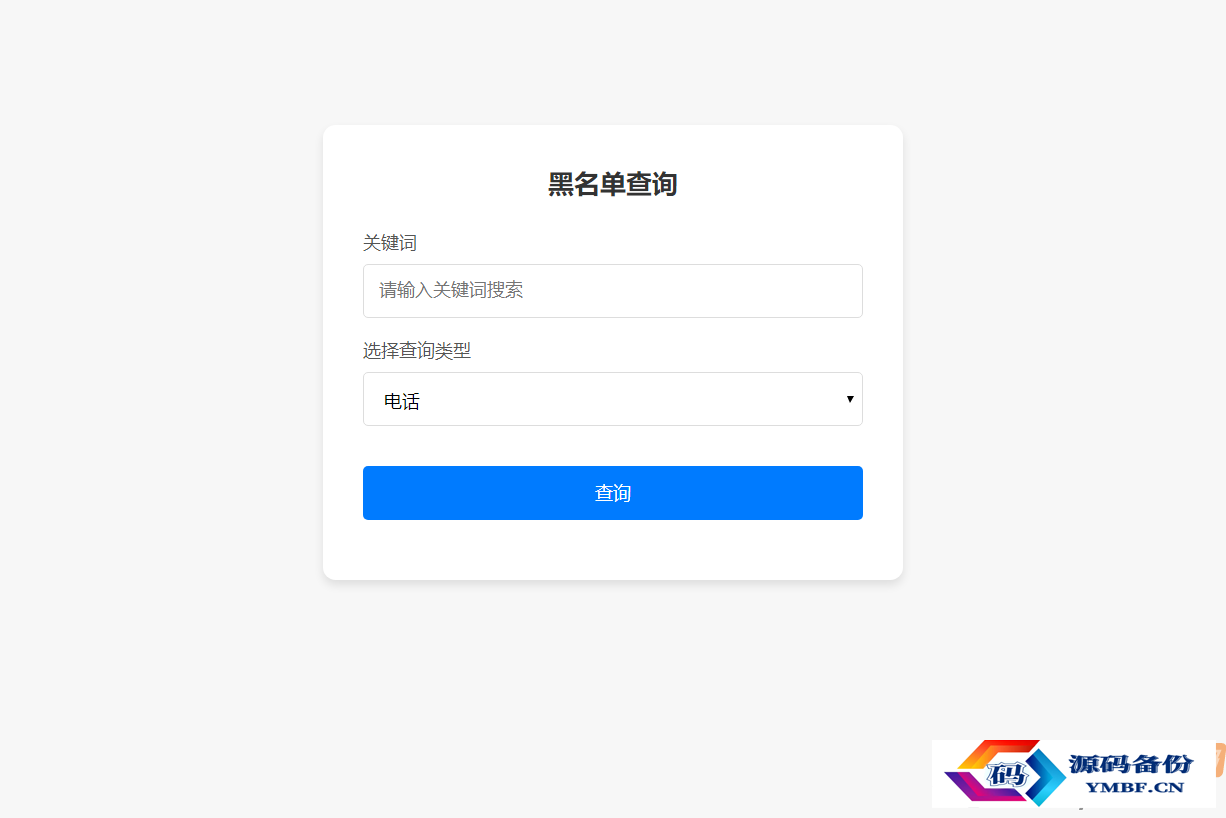Expand the 选择查询类型 dropdown
This screenshot has width=1226, height=818.
(613, 399)
